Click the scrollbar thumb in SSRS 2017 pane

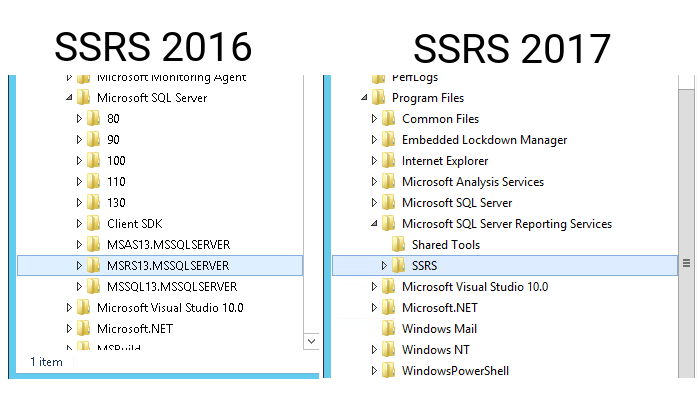point(686,232)
